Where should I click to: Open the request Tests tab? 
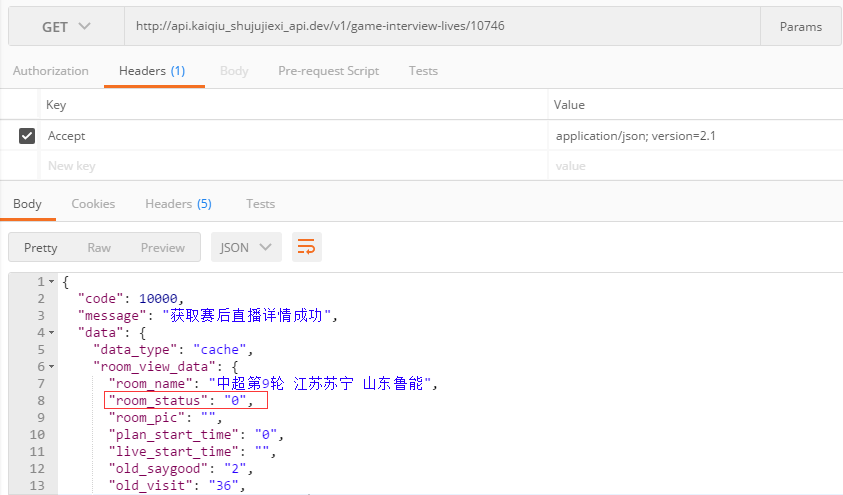pos(423,71)
